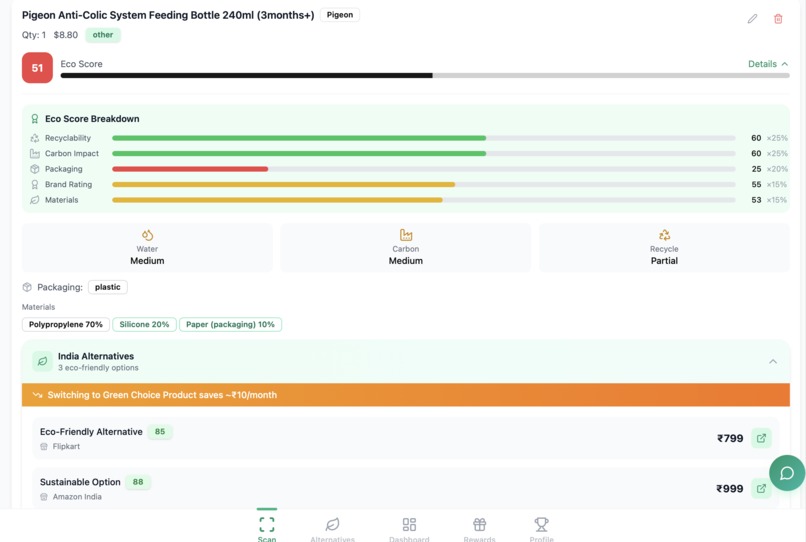Click the Silicone 20% material chip
The width and height of the screenshot is (806, 542).
point(144,324)
